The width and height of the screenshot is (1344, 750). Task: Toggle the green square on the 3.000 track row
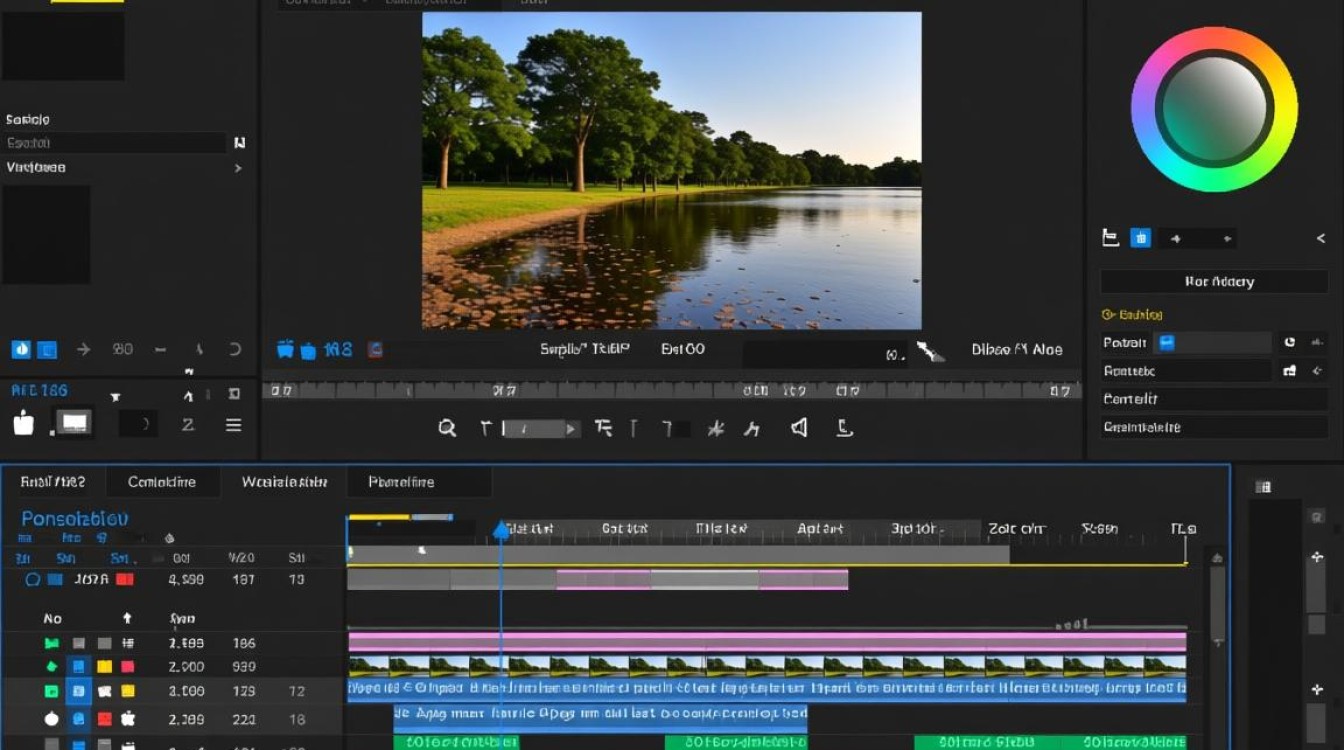(x=51, y=691)
